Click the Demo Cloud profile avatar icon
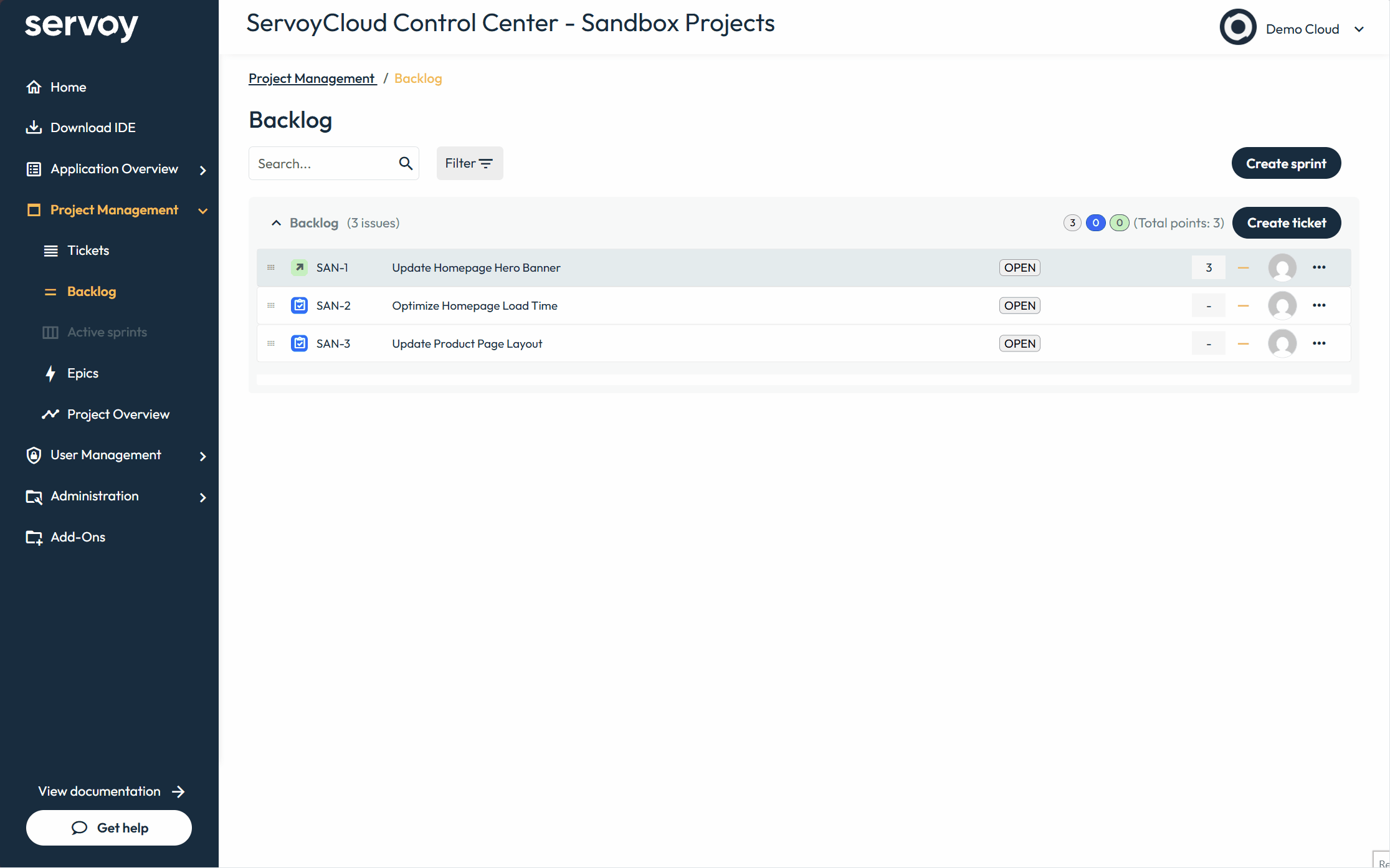Viewport: 1390px width, 868px height. pos(1237,27)
